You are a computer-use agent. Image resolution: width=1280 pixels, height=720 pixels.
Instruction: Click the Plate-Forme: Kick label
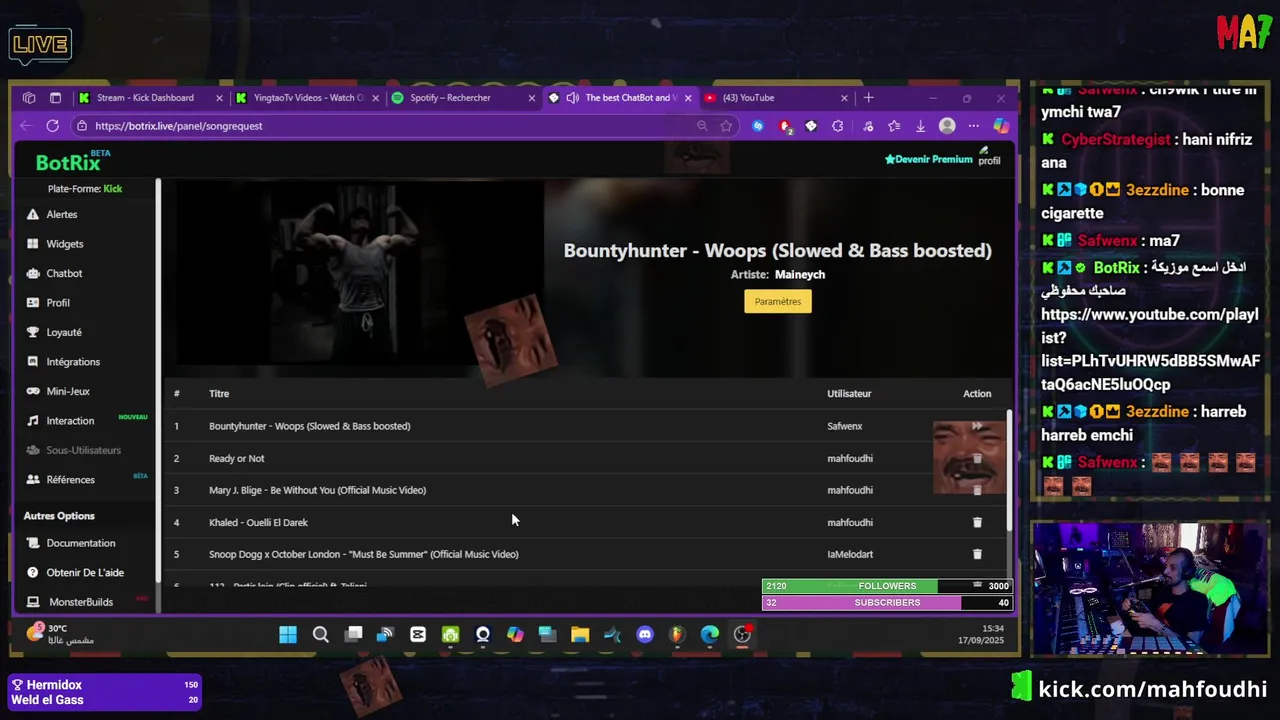click(x=85, y=189)
